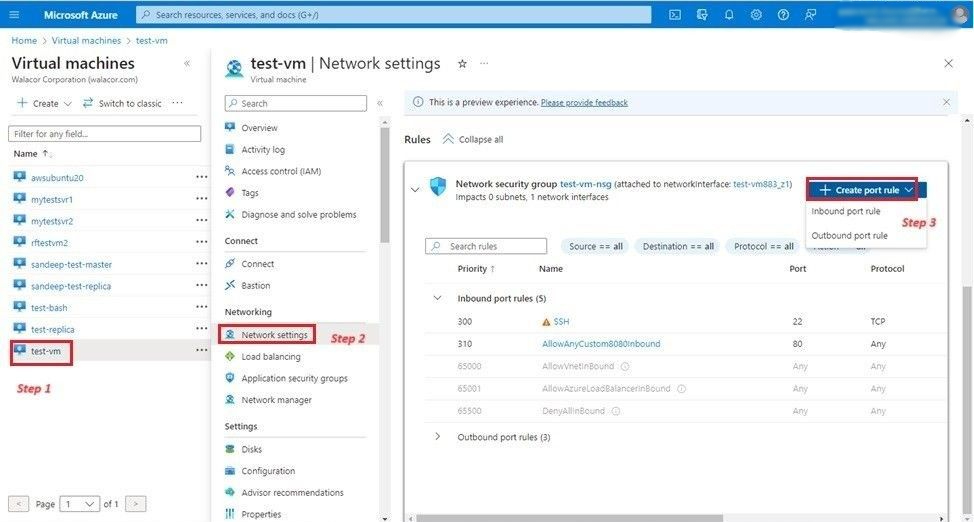Open portal settings gear
Image resolution: width=974 pixels, height=522 pixels.
(x=756, y=15)
